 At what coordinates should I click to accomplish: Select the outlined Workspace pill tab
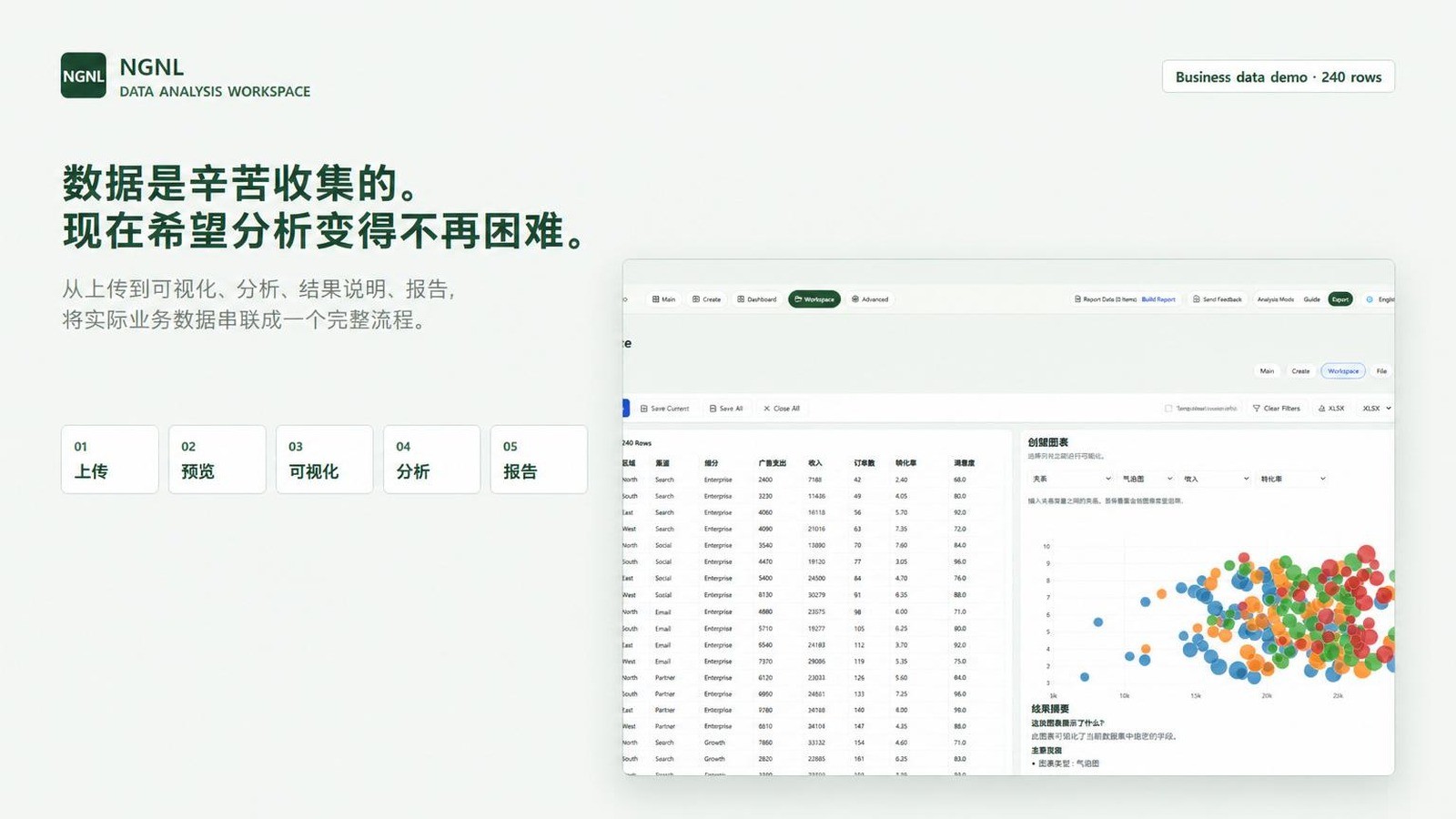1343,371
